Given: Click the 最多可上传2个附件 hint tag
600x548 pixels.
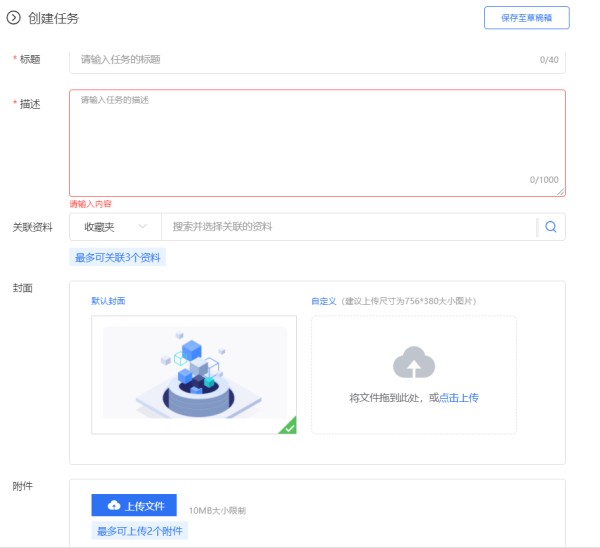Looking at the screenshot, I should pos(140,531).
